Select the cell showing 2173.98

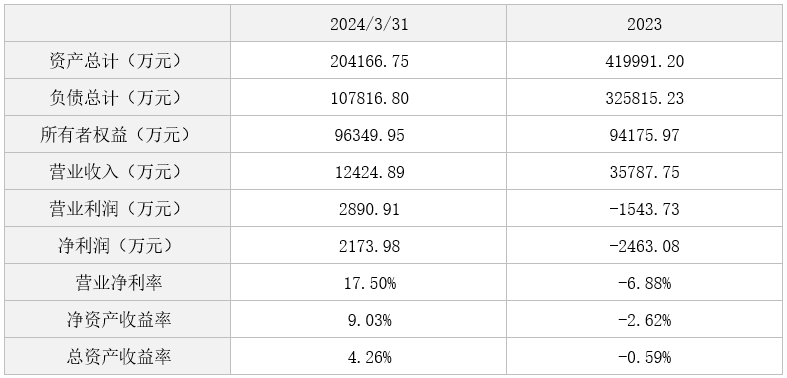pos(368,245)
